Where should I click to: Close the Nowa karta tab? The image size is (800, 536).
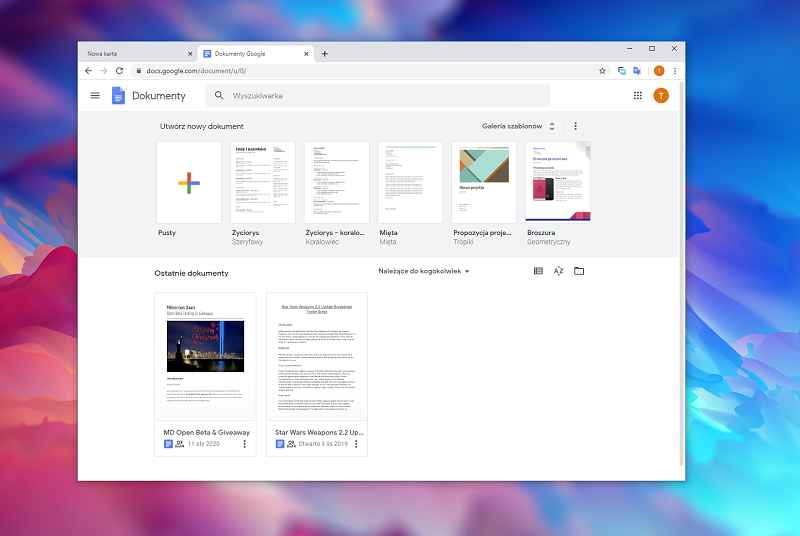click(190, 54)
